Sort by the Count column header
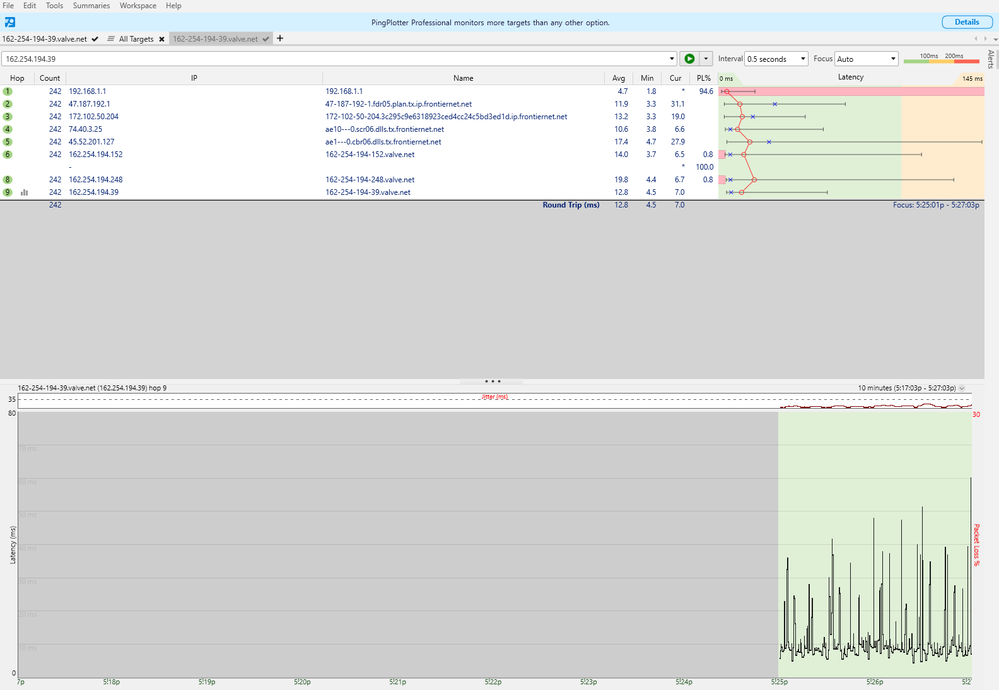The width and height of the screenshot is (999, 690). tap(50, 78)
